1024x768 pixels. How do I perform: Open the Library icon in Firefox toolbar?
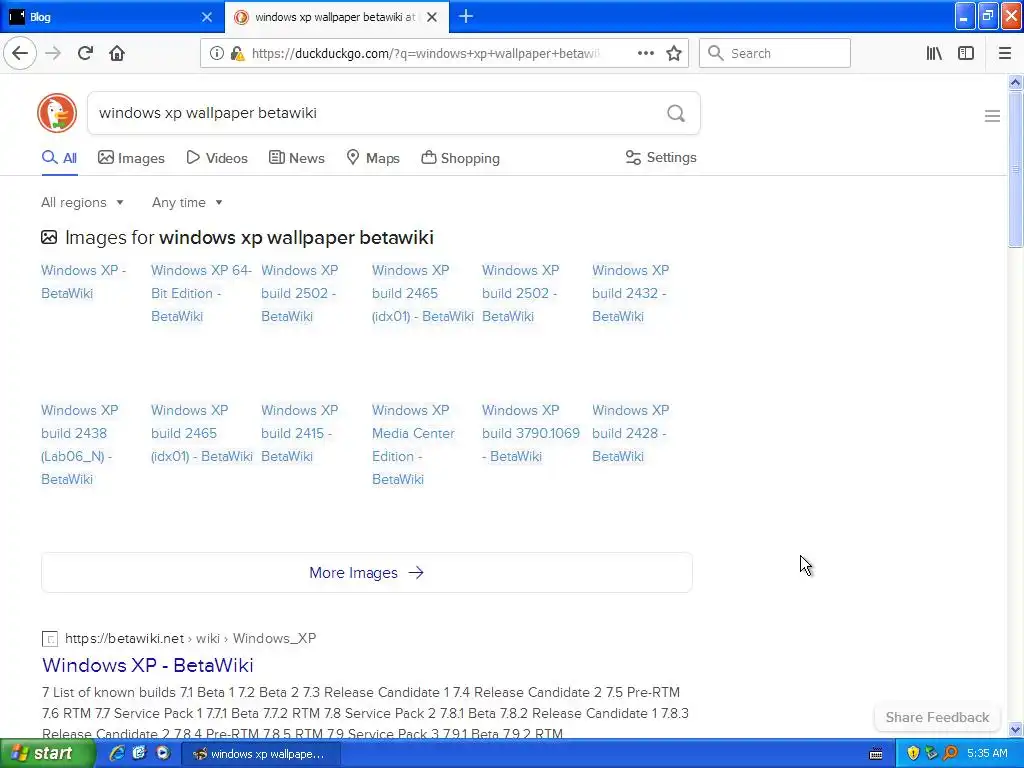(x=934, y=54)
